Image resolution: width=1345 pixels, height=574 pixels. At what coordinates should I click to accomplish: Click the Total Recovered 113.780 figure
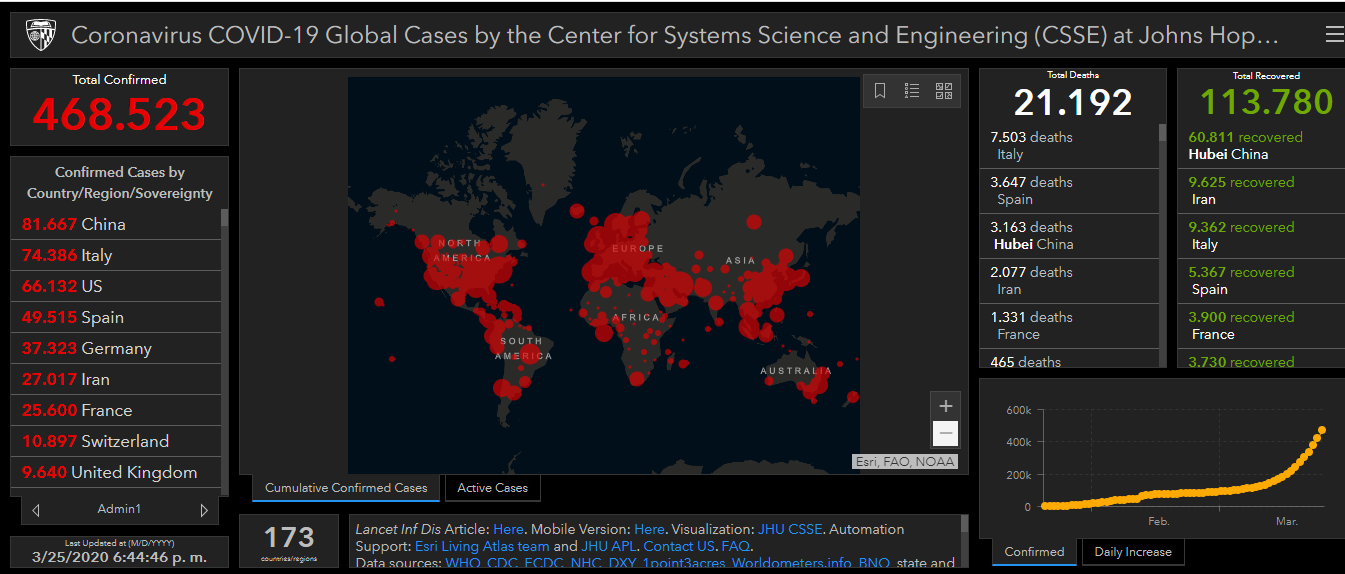(1266, 102)
